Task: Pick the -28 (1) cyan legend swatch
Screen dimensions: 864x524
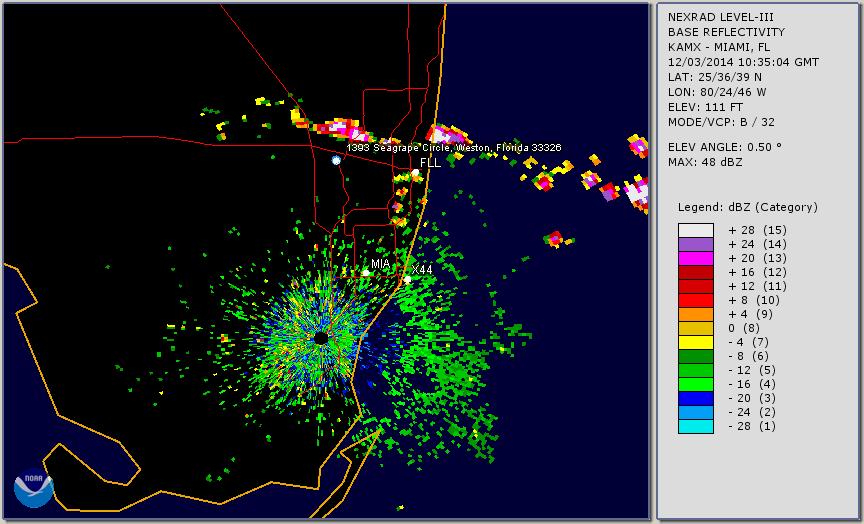Action: coord(696,426)
